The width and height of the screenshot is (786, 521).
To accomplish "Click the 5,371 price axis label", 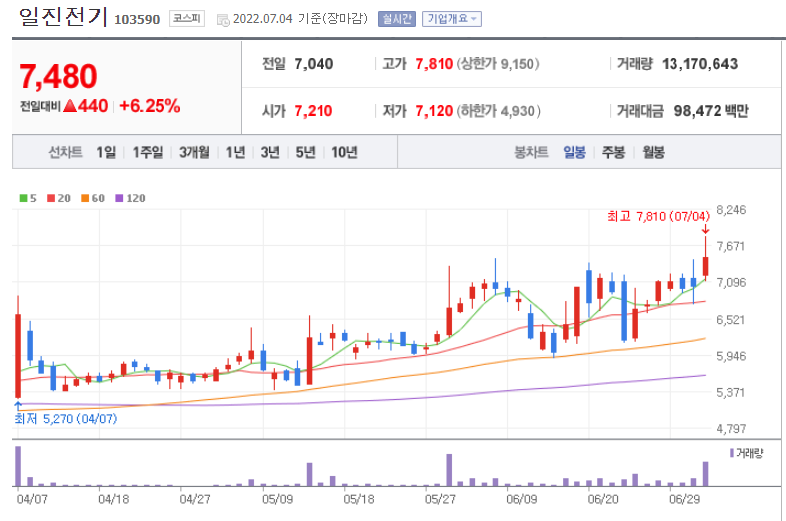I will point(731,393).
